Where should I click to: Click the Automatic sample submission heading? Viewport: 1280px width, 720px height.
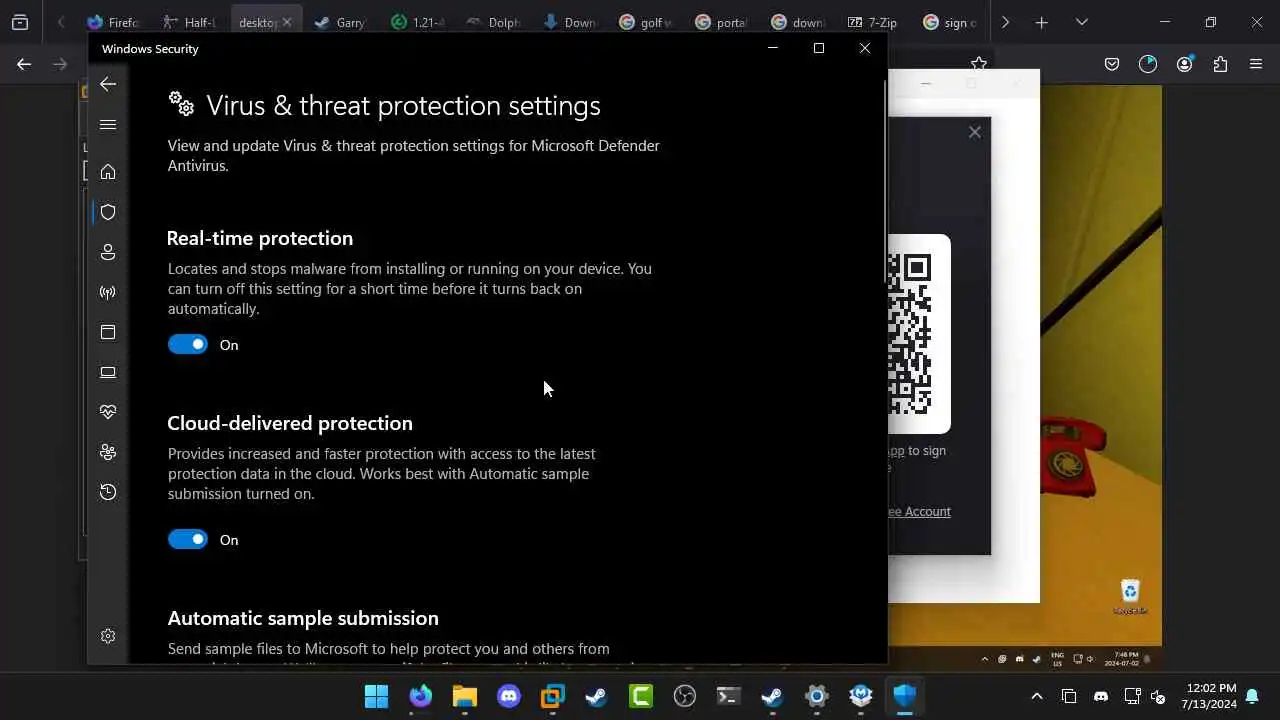[303, 618]
